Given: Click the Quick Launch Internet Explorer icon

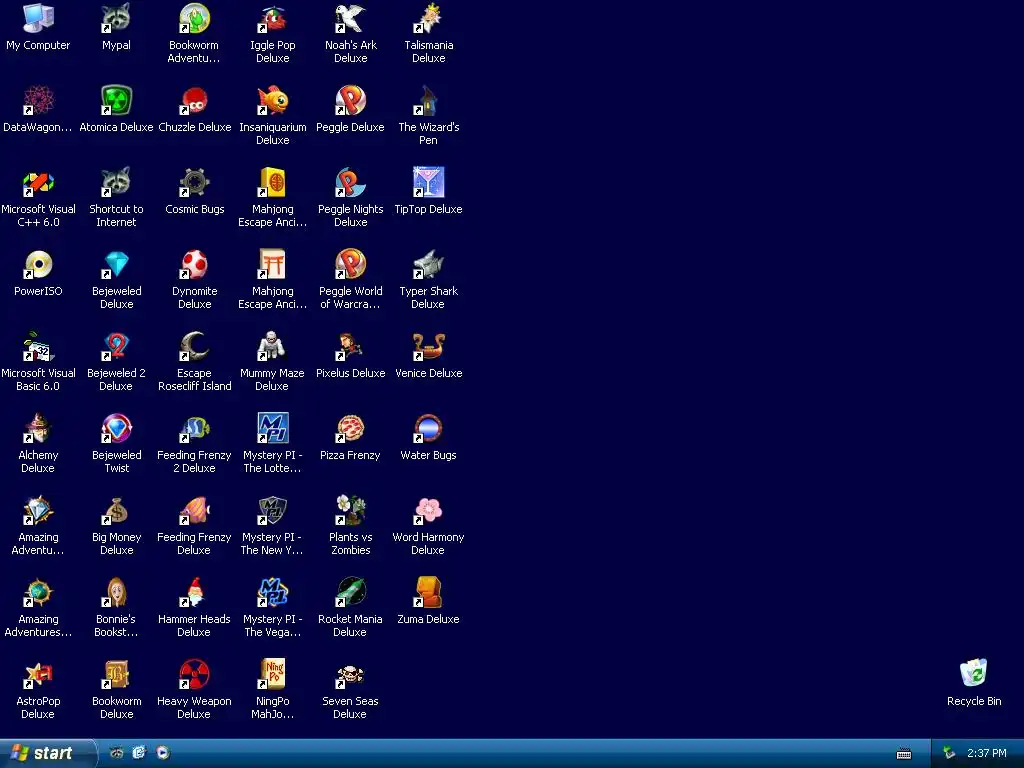Looking at the screenshot, I should click(140, 753).
